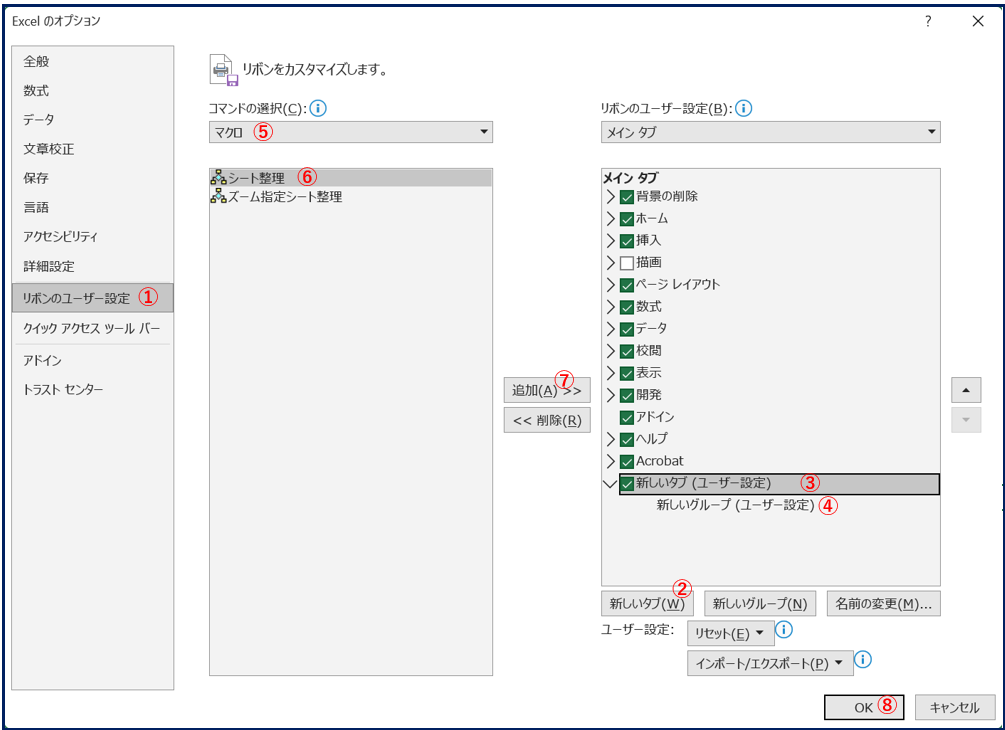
Task: Open the リセット dropdown button
Action: (731, 633)
